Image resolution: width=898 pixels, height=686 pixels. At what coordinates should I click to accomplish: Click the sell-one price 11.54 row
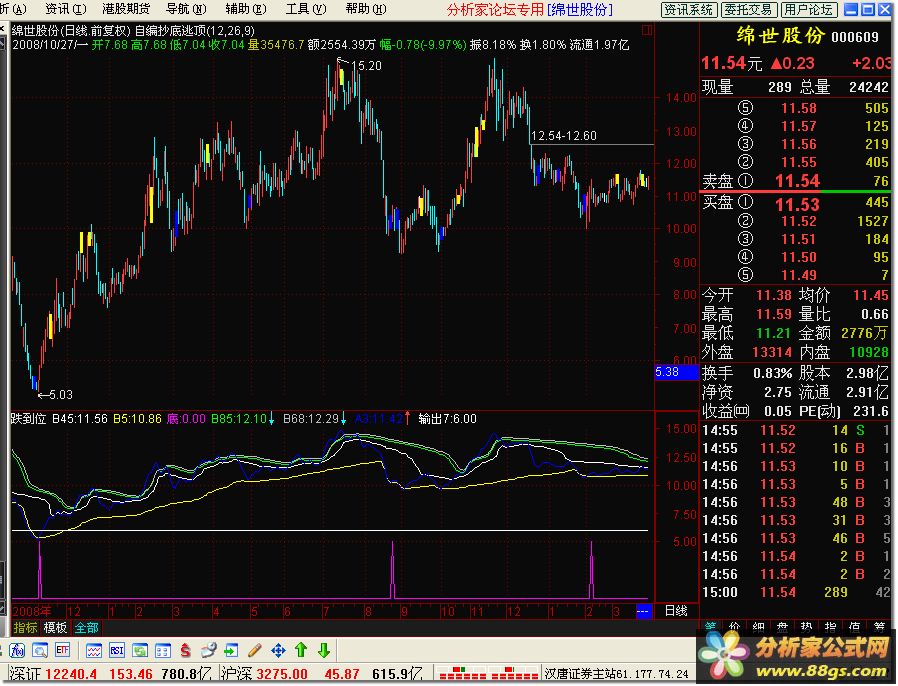795,181
